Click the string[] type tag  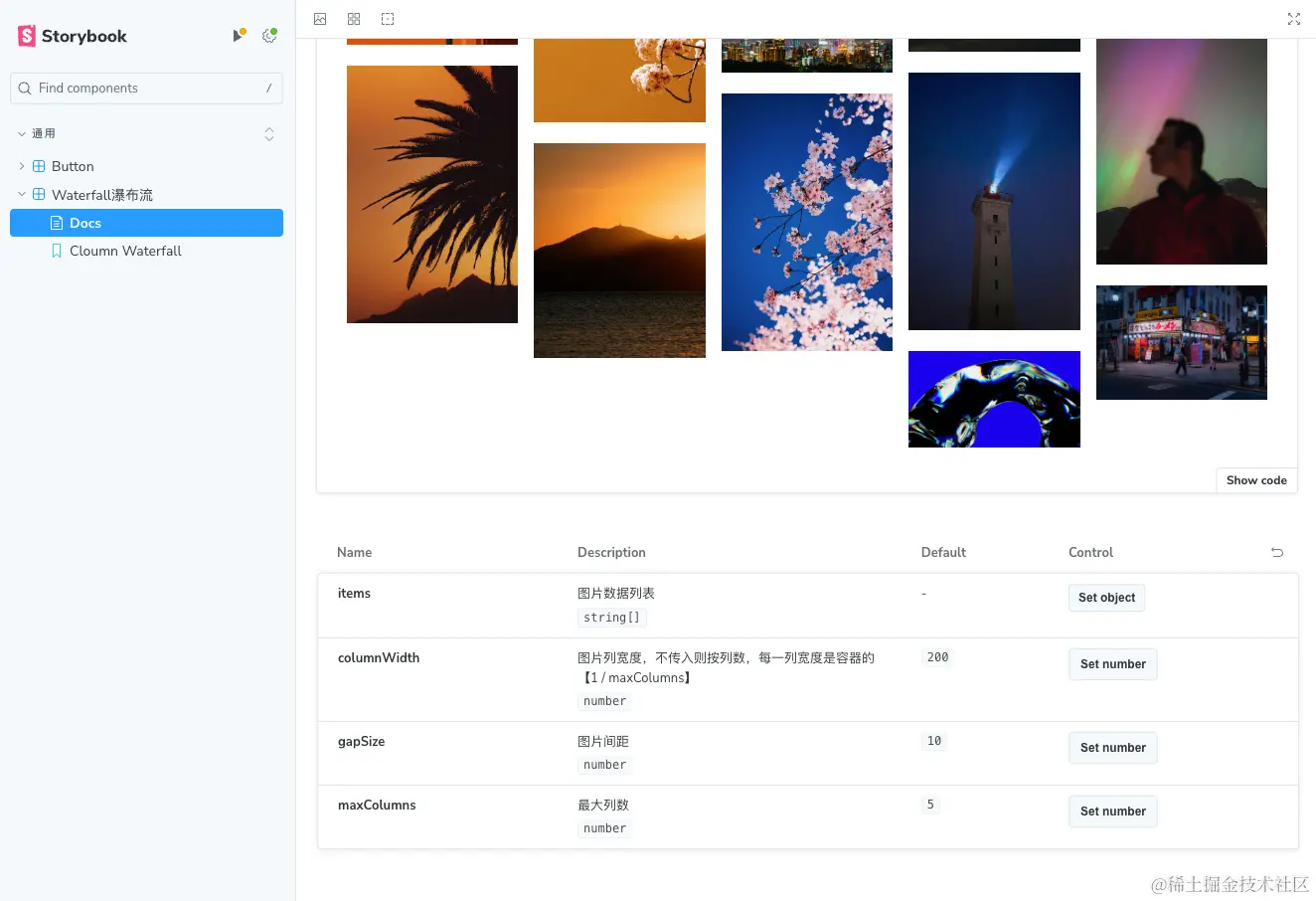612,618
